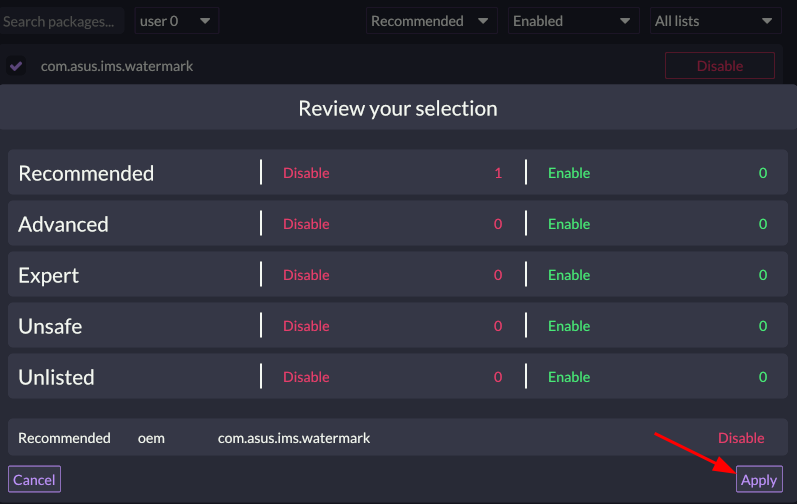This screenshot has height=504, width=797.
Task: Click the Search packages input field
Action: tap(61, 20)
